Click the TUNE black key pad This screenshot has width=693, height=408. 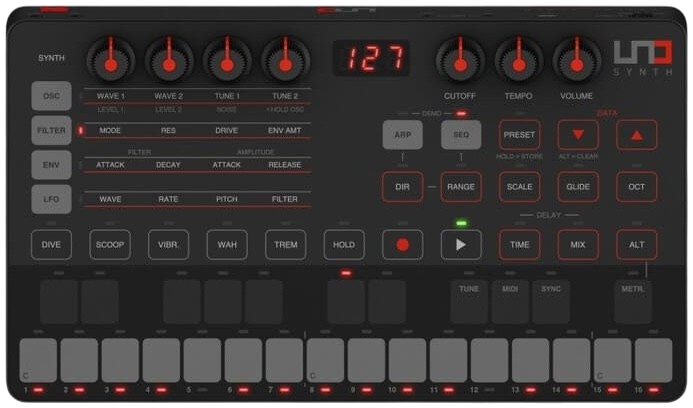click(x=469, y=301)
